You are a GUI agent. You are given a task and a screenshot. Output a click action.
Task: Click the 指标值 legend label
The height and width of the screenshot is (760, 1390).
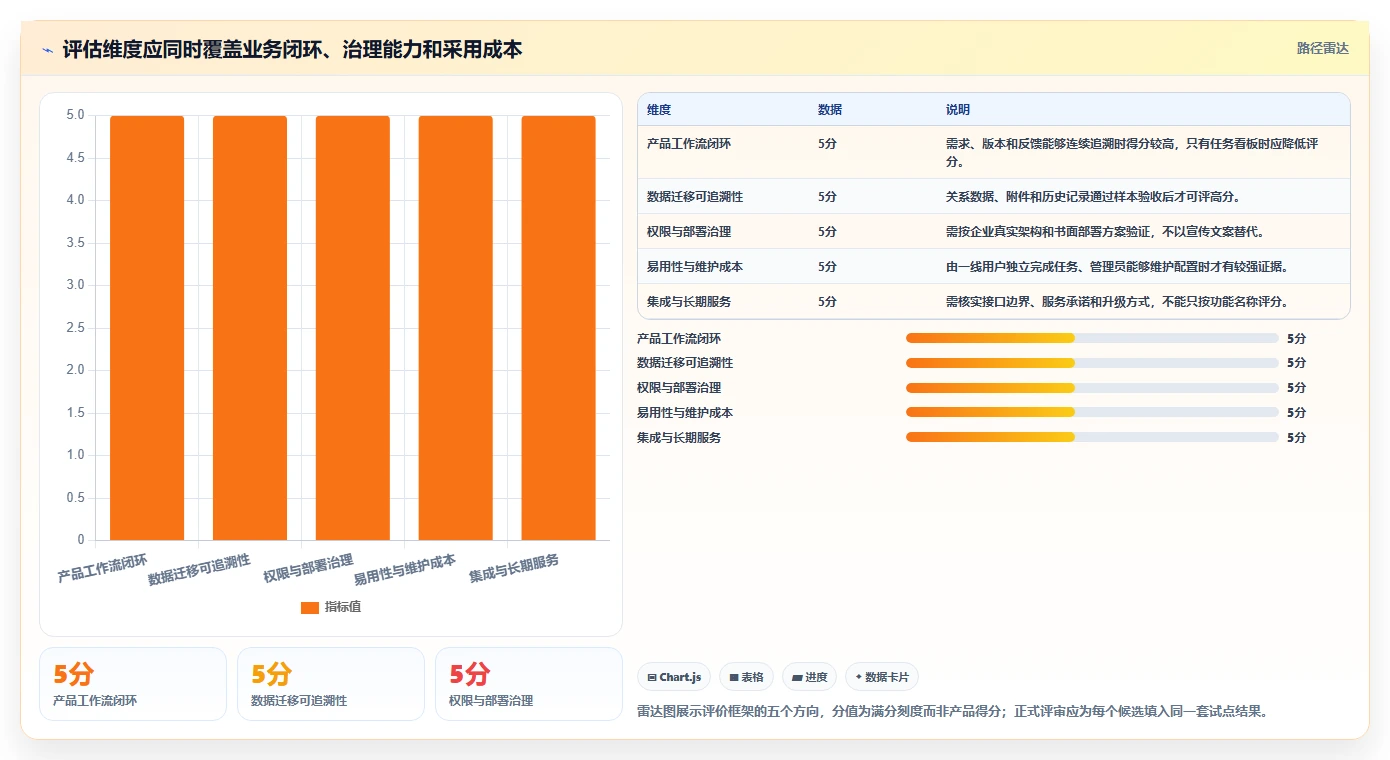343,607
